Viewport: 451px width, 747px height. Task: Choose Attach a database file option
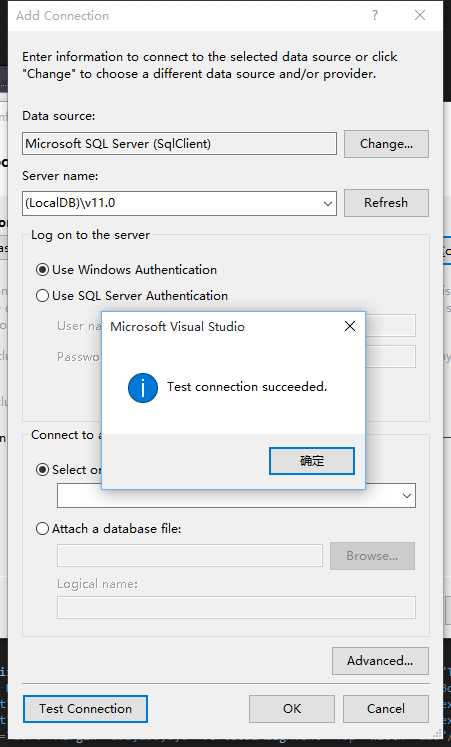tap(42, 528)
